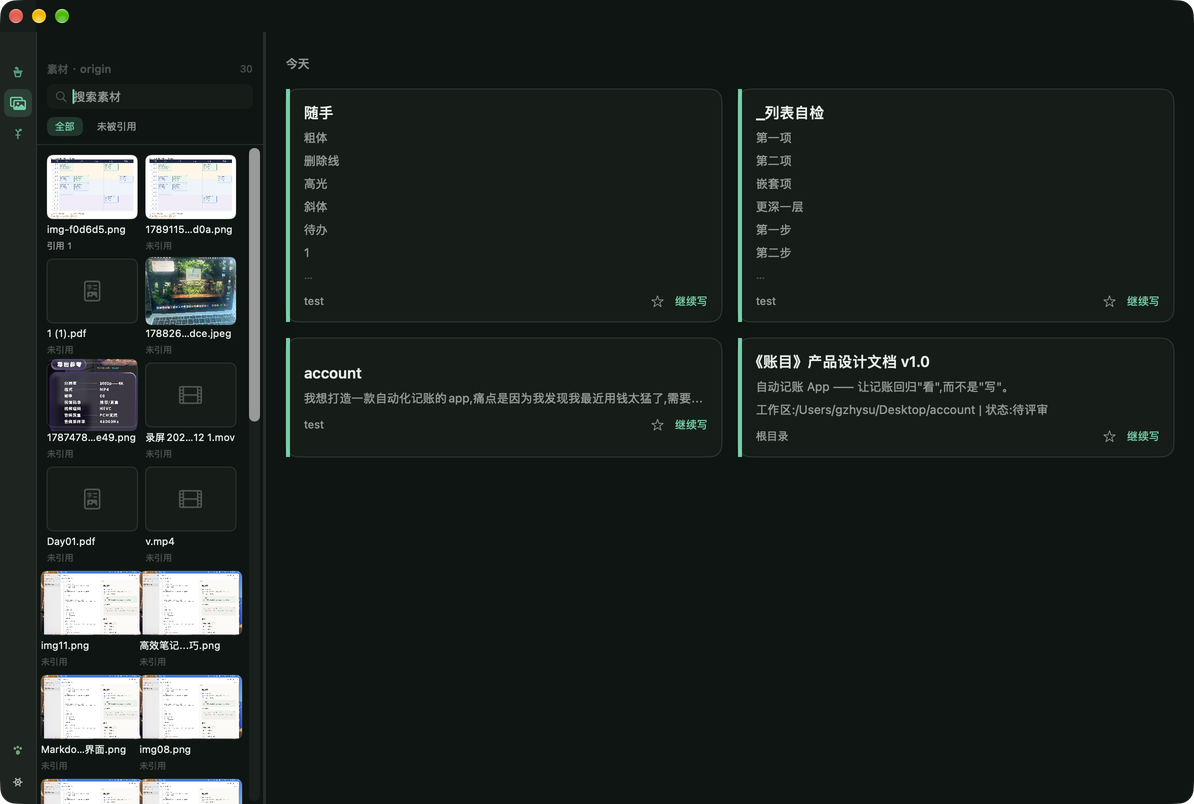Screen dimensions: 1194x804
Task: Click the Markdo...界面.png file name
Action: click(84, 750)
